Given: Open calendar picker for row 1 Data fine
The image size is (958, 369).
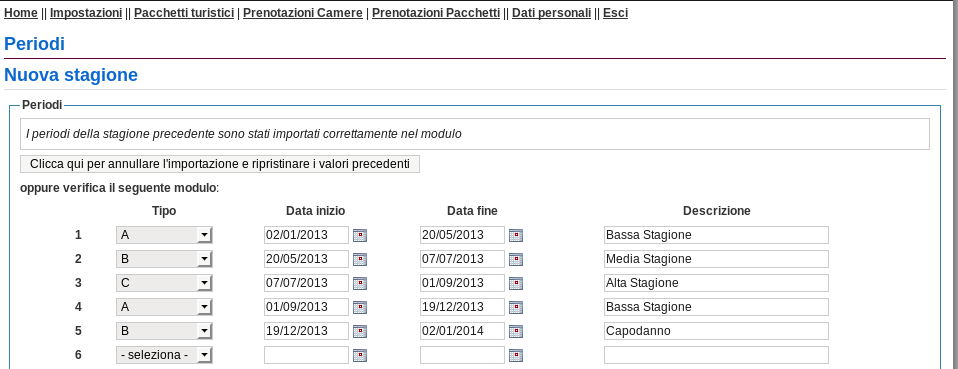Looking at the screenshot, I should (x=516, y=235).
